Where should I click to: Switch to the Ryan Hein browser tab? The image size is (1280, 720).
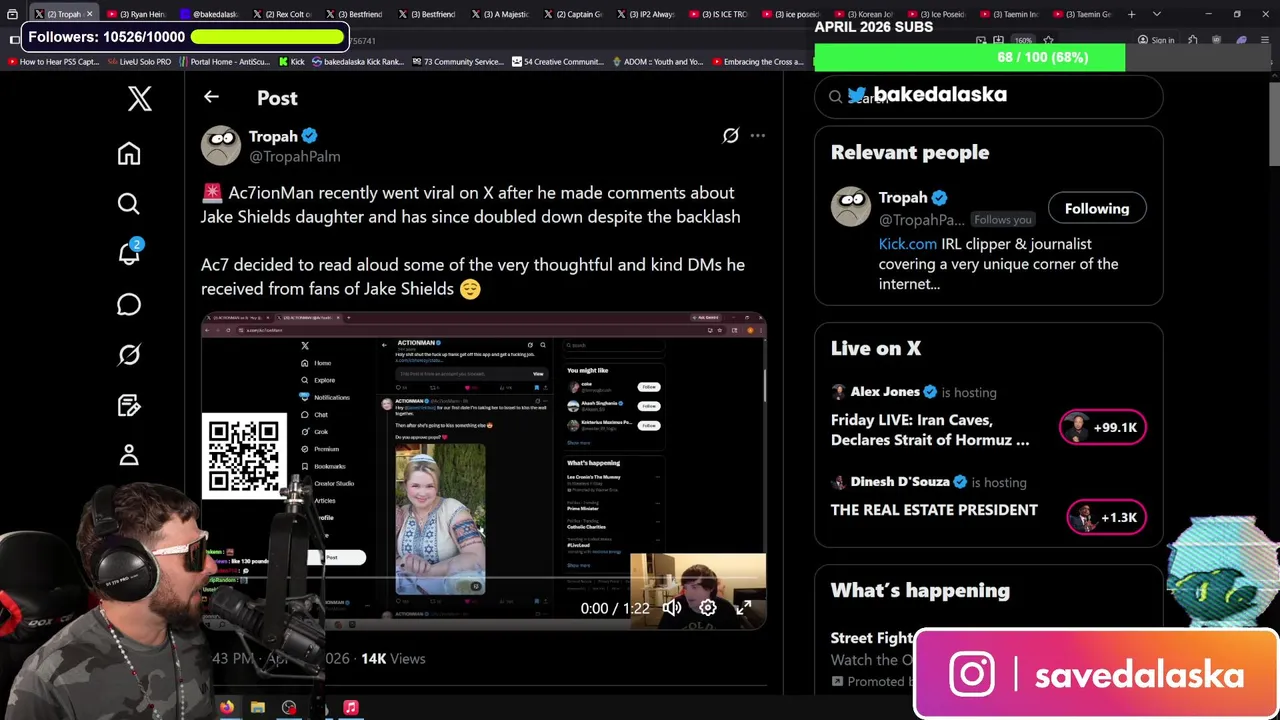136,14
